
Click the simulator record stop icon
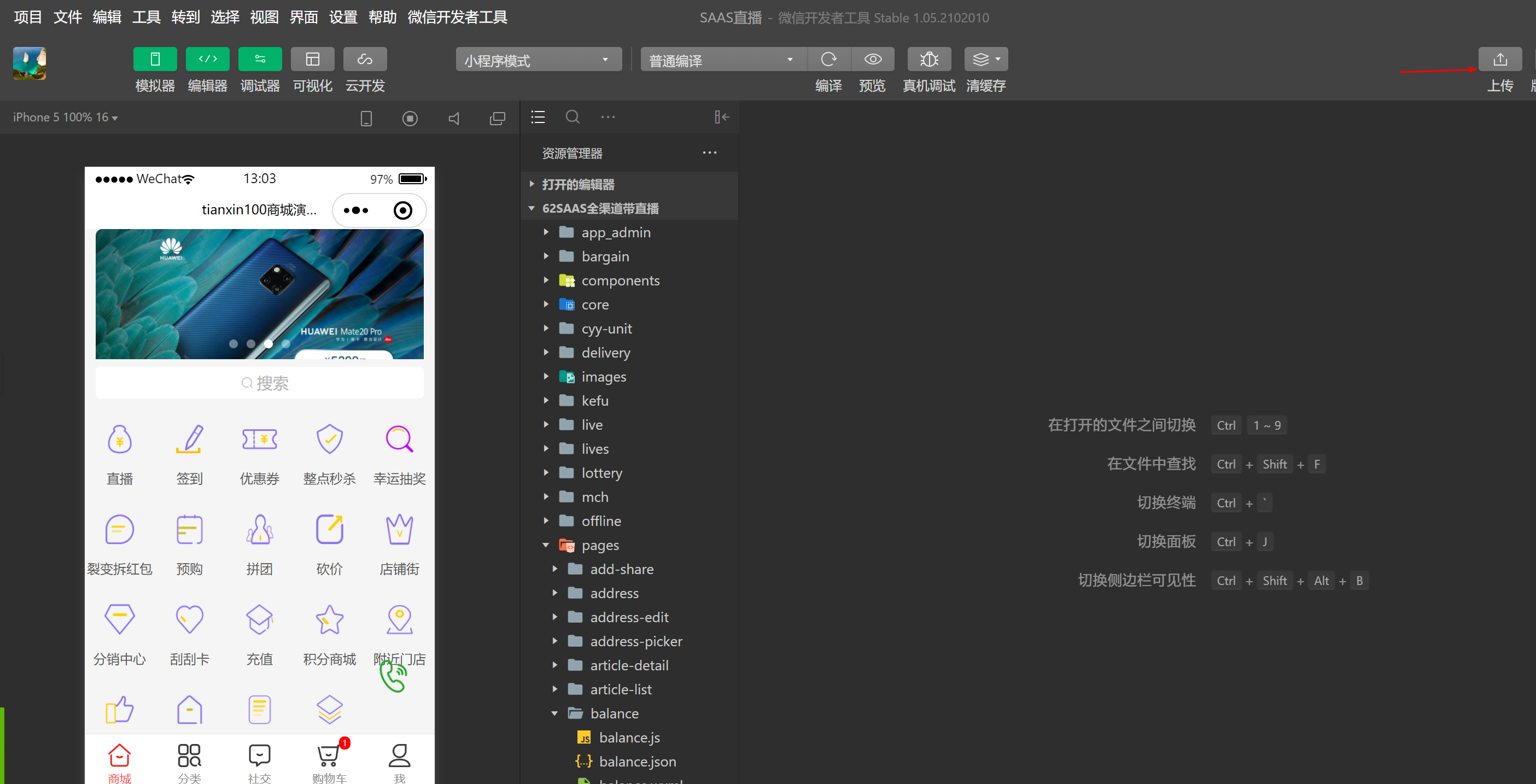410,118
